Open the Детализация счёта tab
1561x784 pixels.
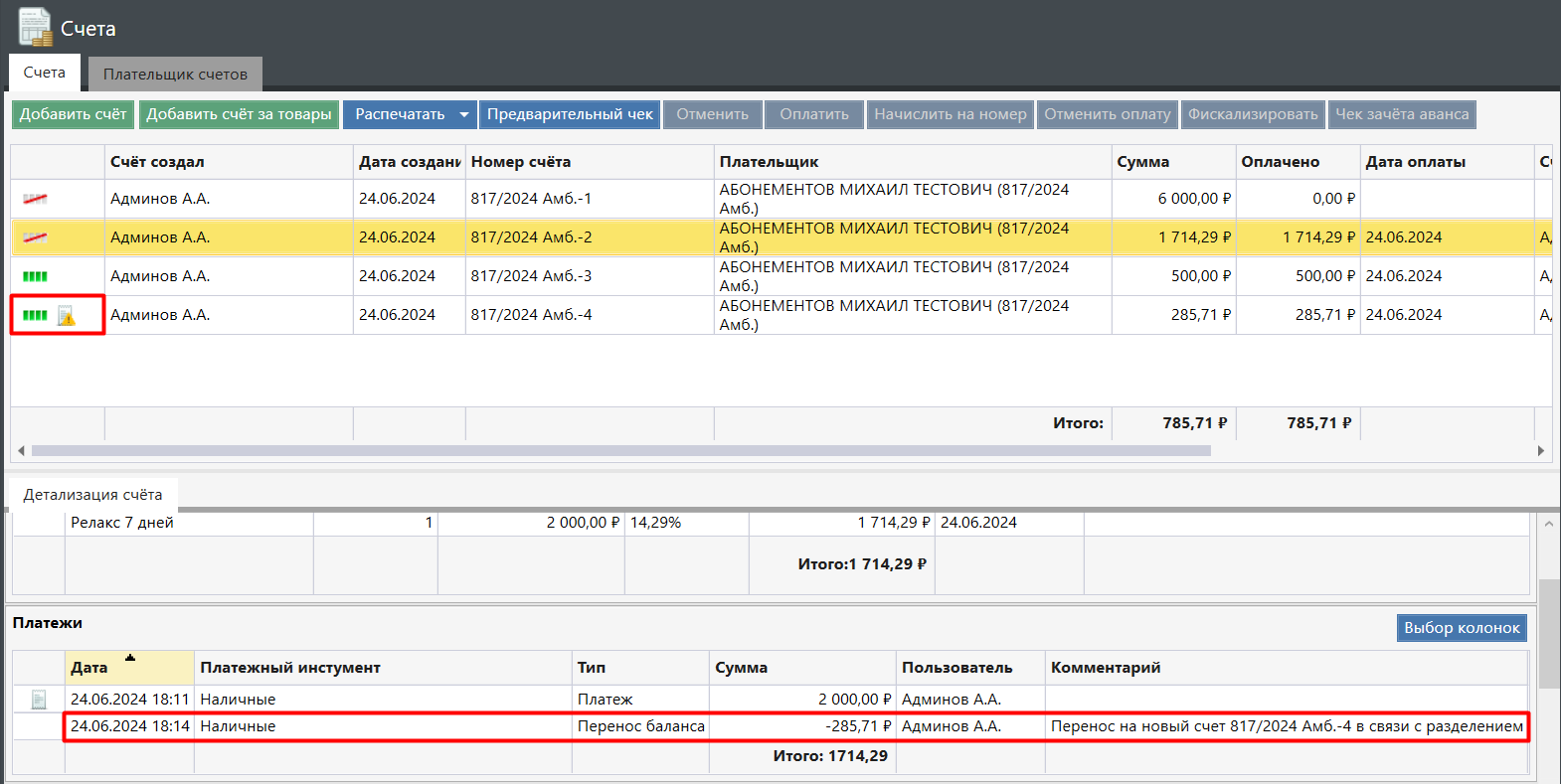tap(92, 495)
